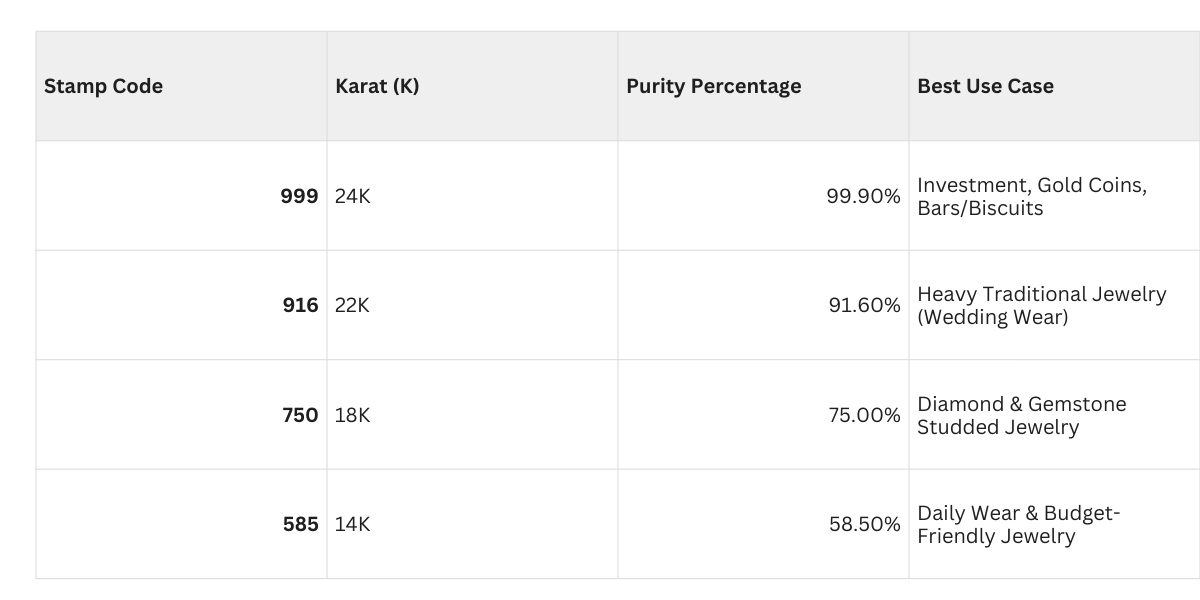
Task: Select the 24K karat cell
Action: [352, 196]
